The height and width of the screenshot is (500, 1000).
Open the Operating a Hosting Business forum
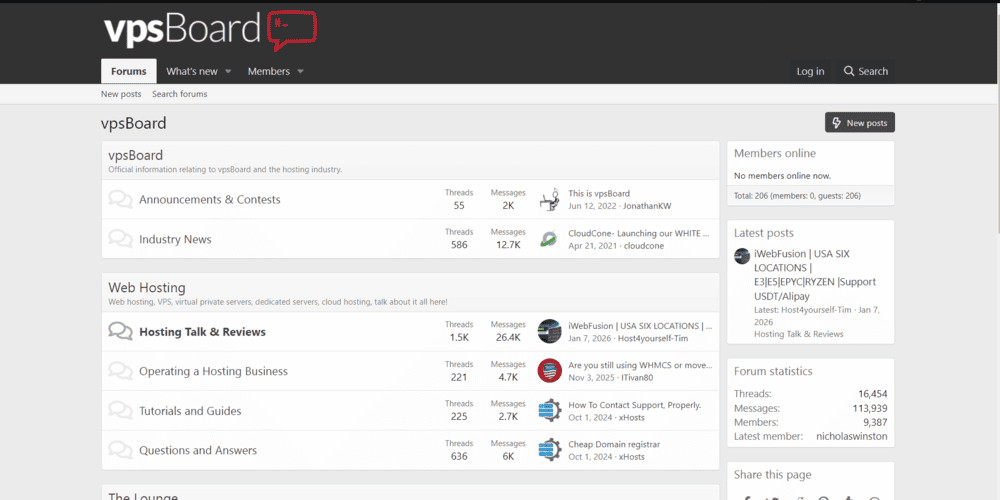(x=214, y=371)
